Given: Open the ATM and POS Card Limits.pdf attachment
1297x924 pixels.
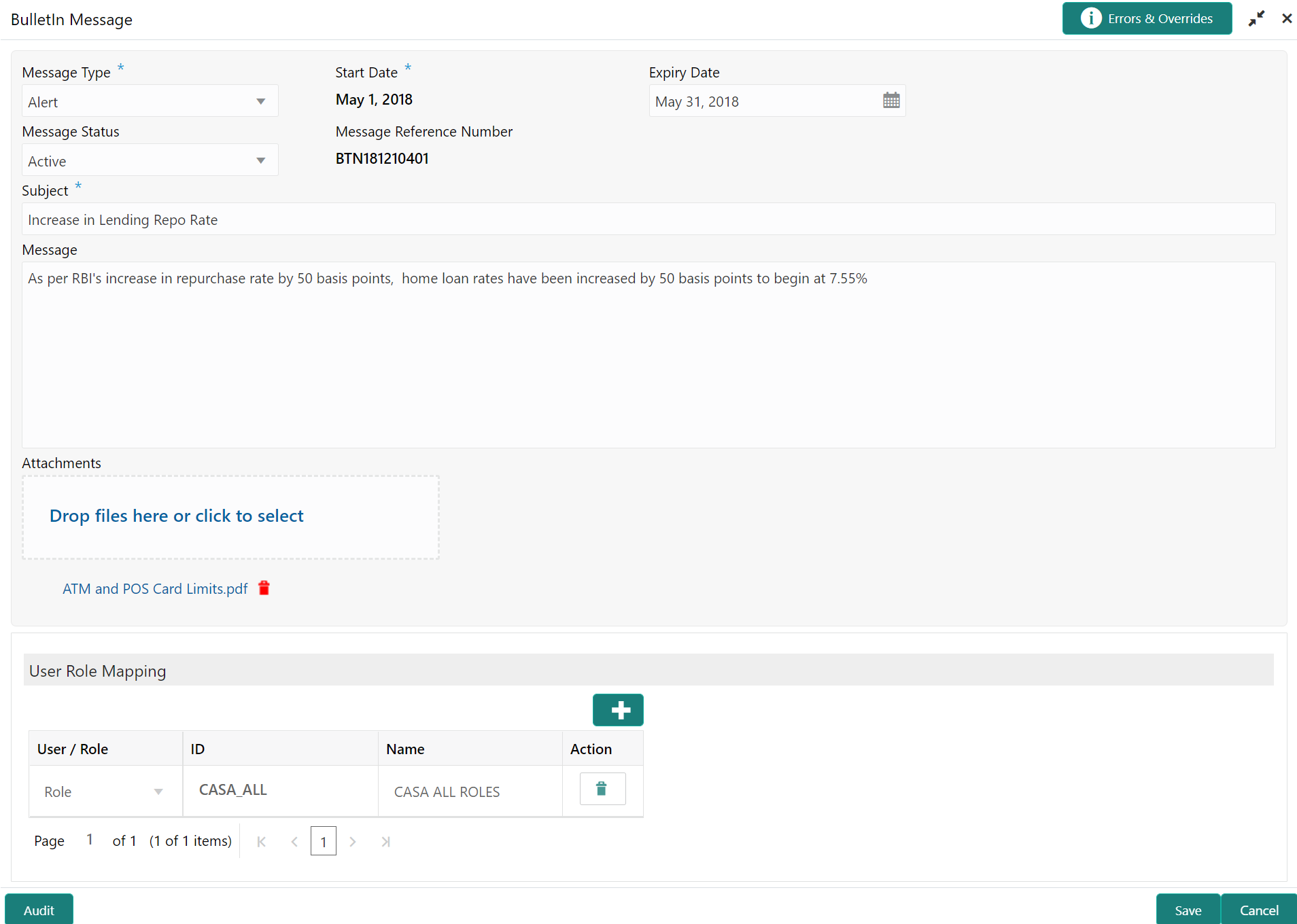Looking at the screenshot, I should coord(155,589).
